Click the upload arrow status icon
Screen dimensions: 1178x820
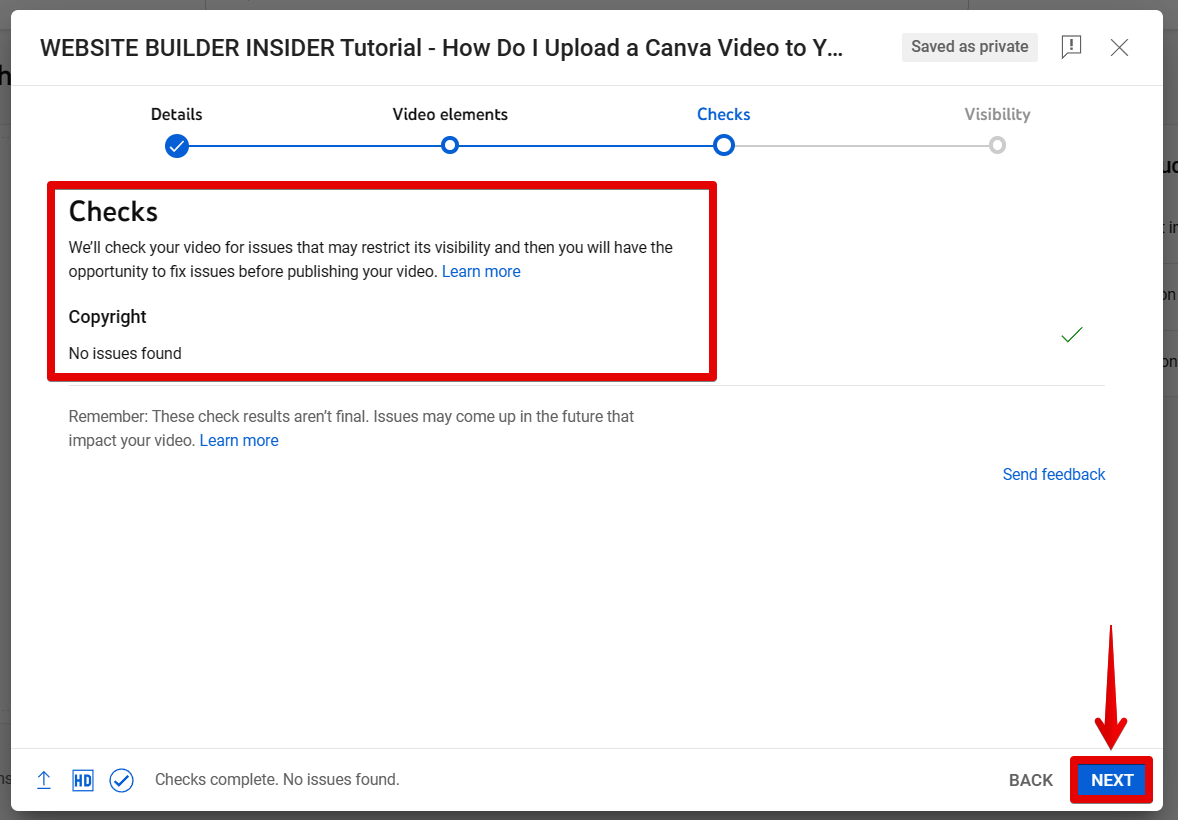(x=44, y=780)
